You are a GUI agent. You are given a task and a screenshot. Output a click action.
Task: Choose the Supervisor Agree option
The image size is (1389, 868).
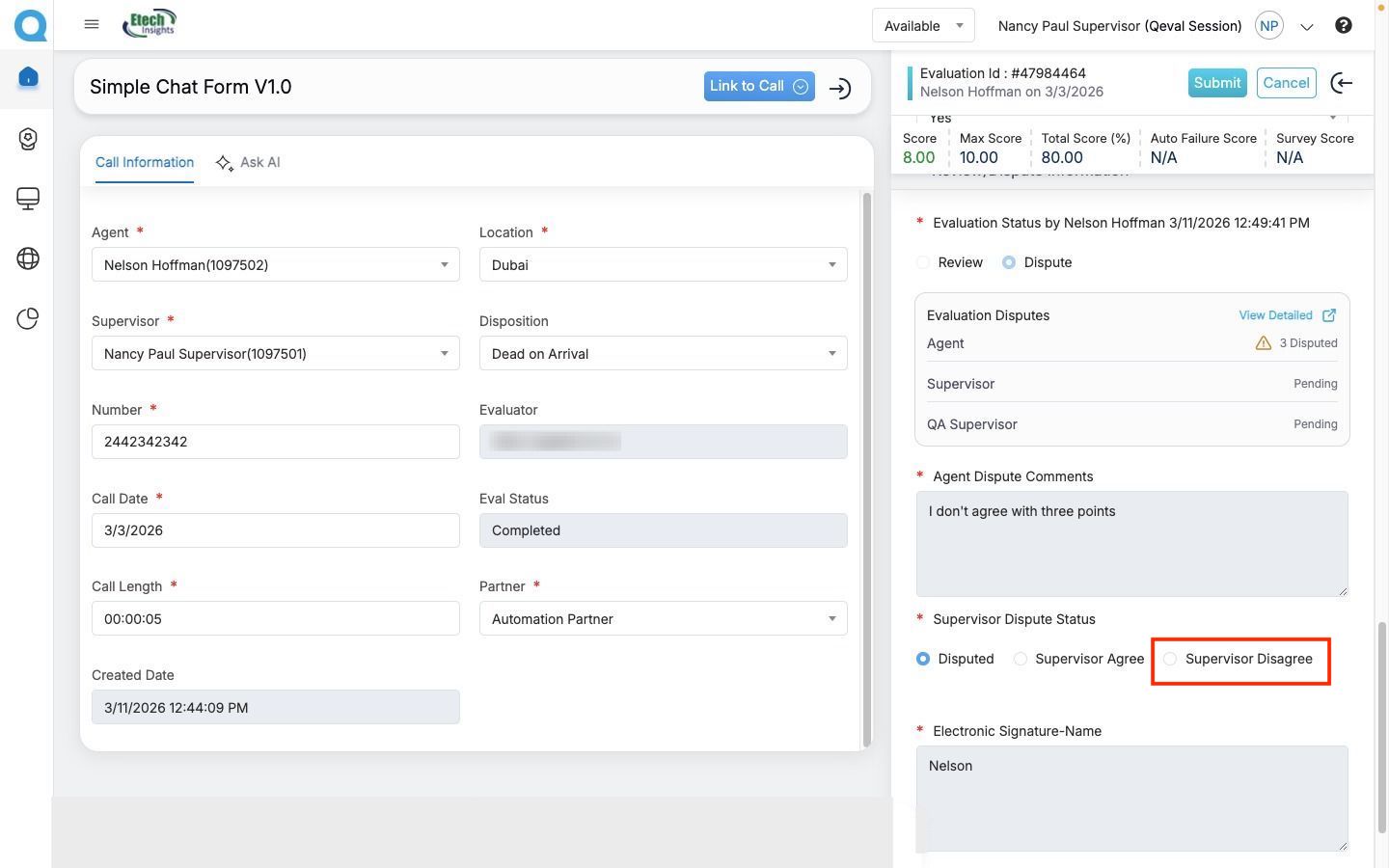click(1021, 659)
